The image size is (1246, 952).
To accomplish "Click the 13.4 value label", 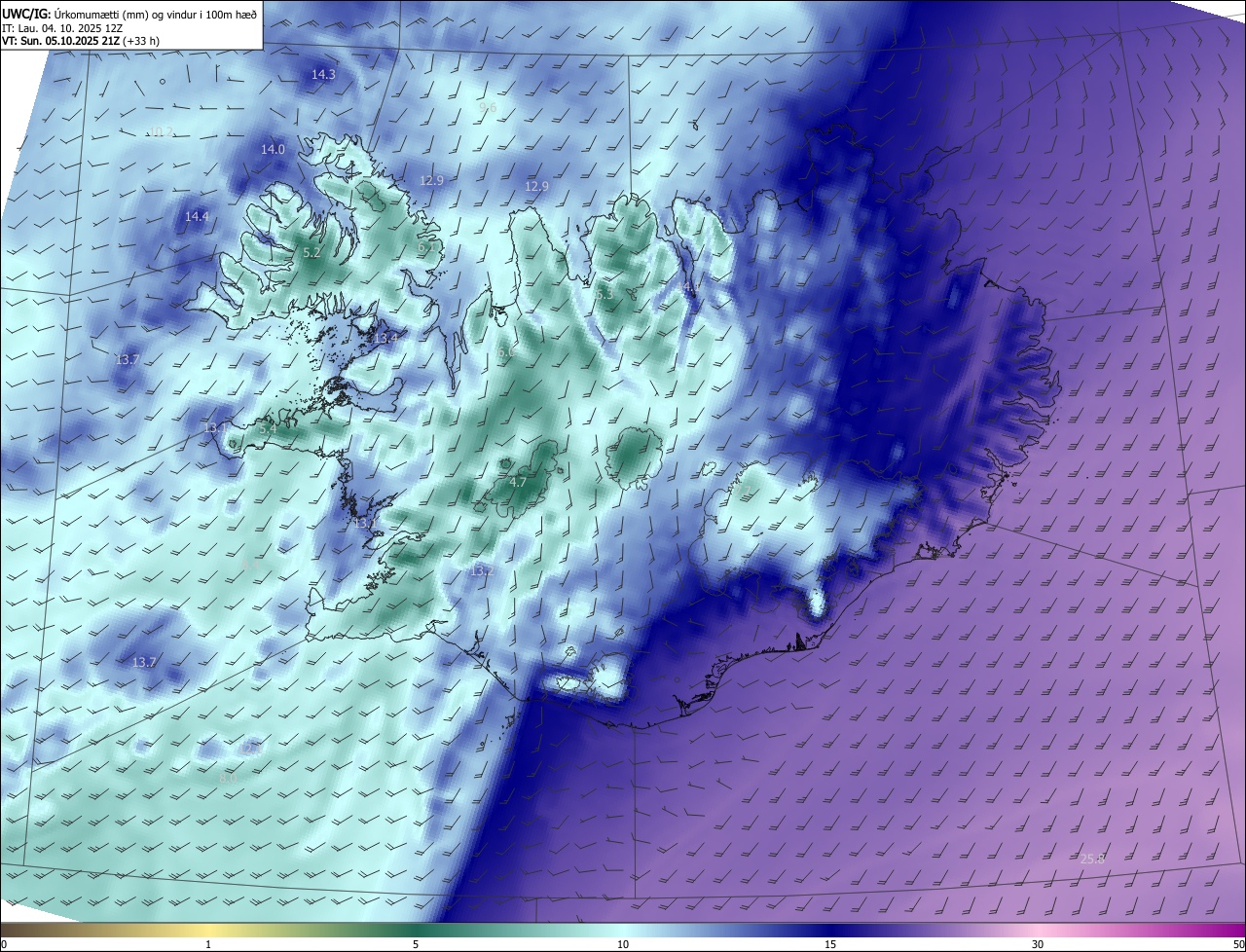I will 386,338.
